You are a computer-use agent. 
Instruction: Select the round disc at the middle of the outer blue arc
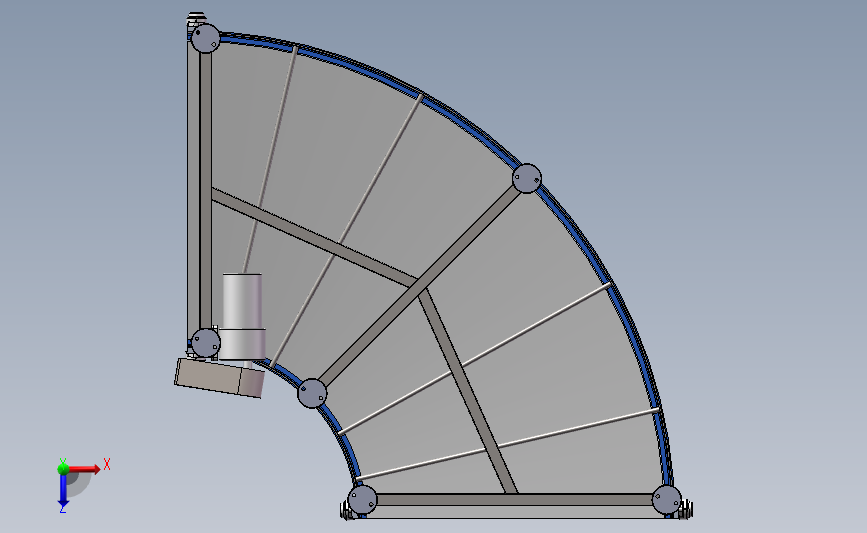[527, 178]
